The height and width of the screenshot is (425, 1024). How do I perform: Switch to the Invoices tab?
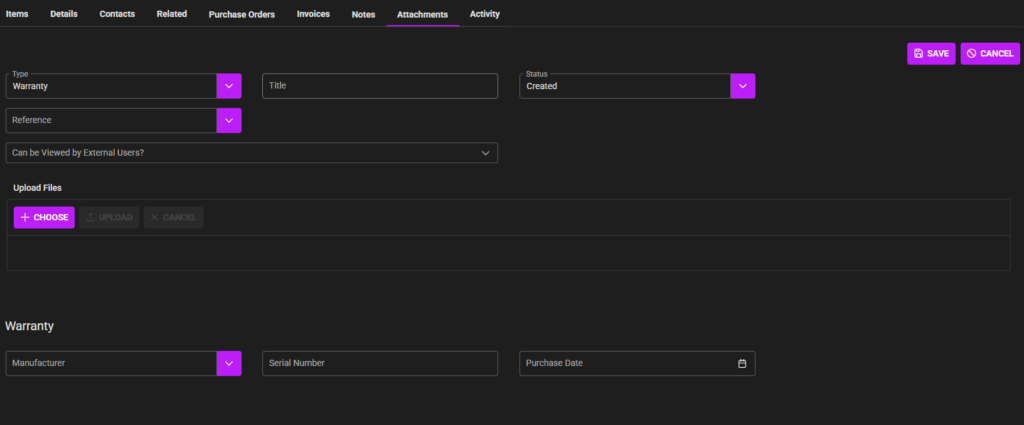point(313,14)
